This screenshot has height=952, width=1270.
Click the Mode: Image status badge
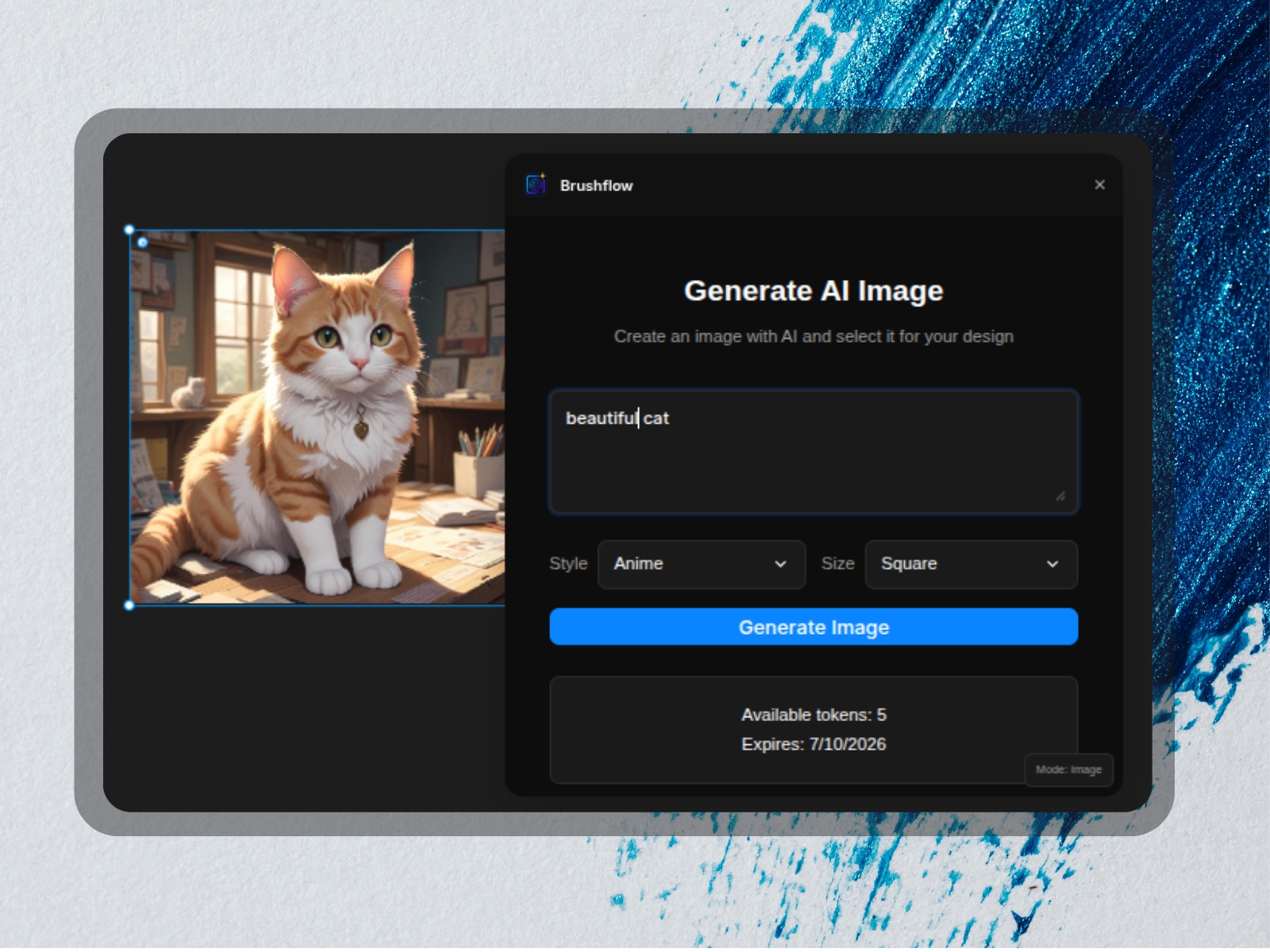click(1068, 770)
